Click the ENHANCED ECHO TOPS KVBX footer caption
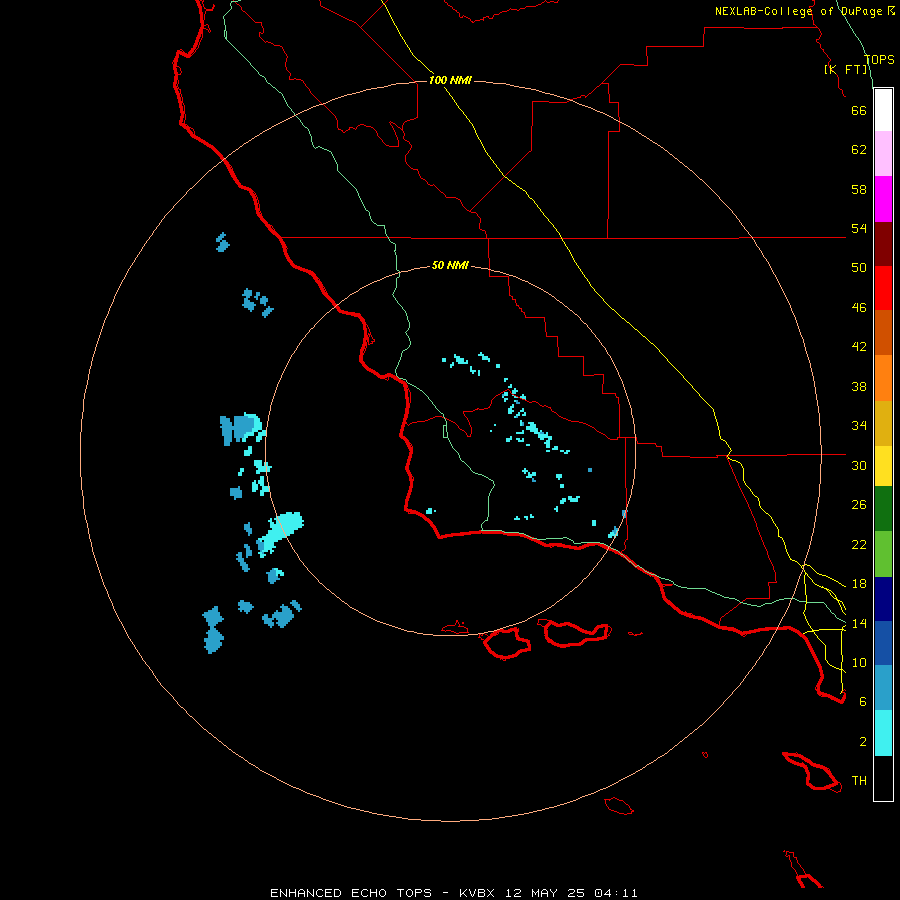The height and width of the screenshot is (900, 900). pos(453,893)
